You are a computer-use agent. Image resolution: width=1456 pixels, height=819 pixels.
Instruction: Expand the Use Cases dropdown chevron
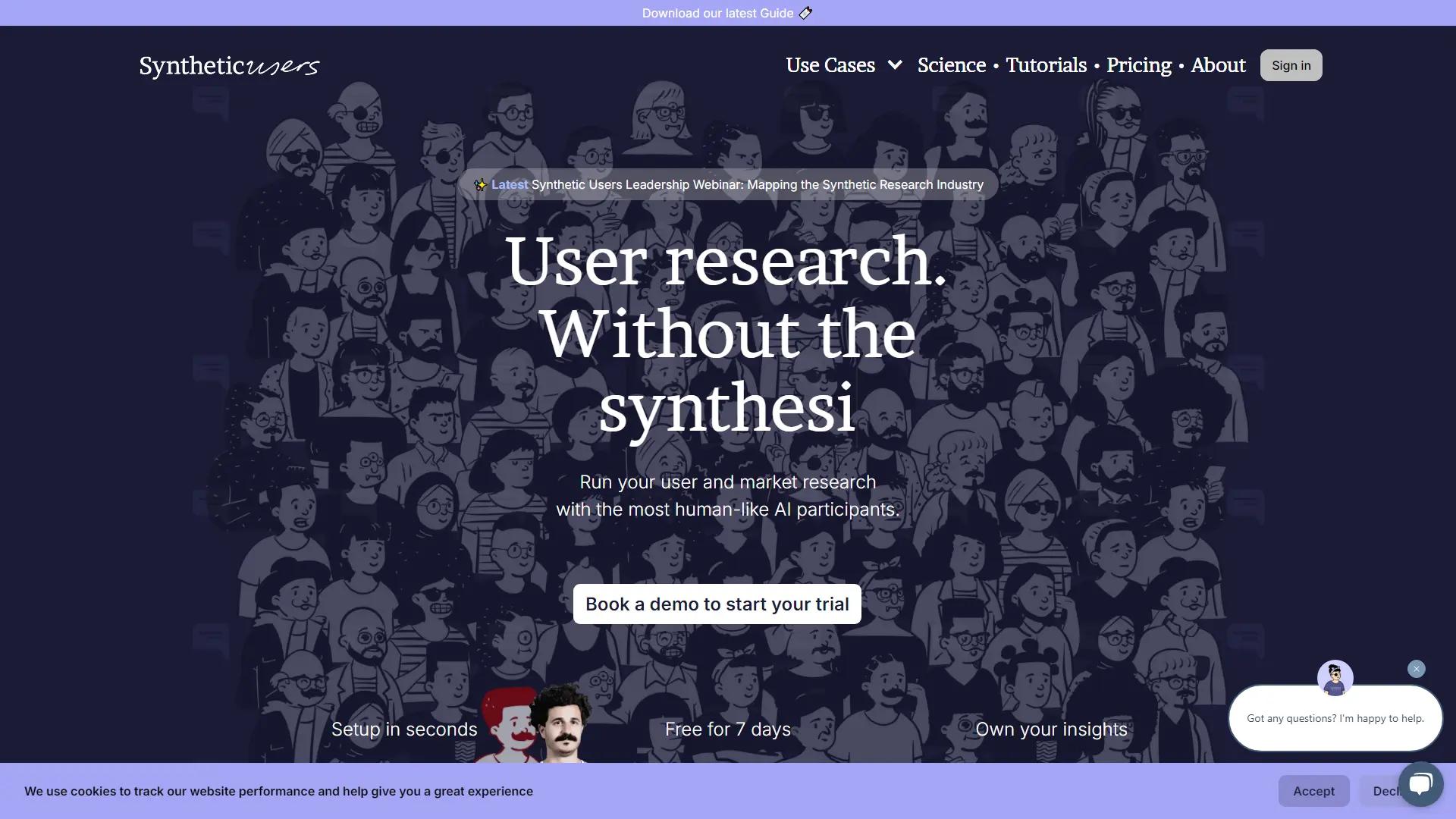pos(896,65)
